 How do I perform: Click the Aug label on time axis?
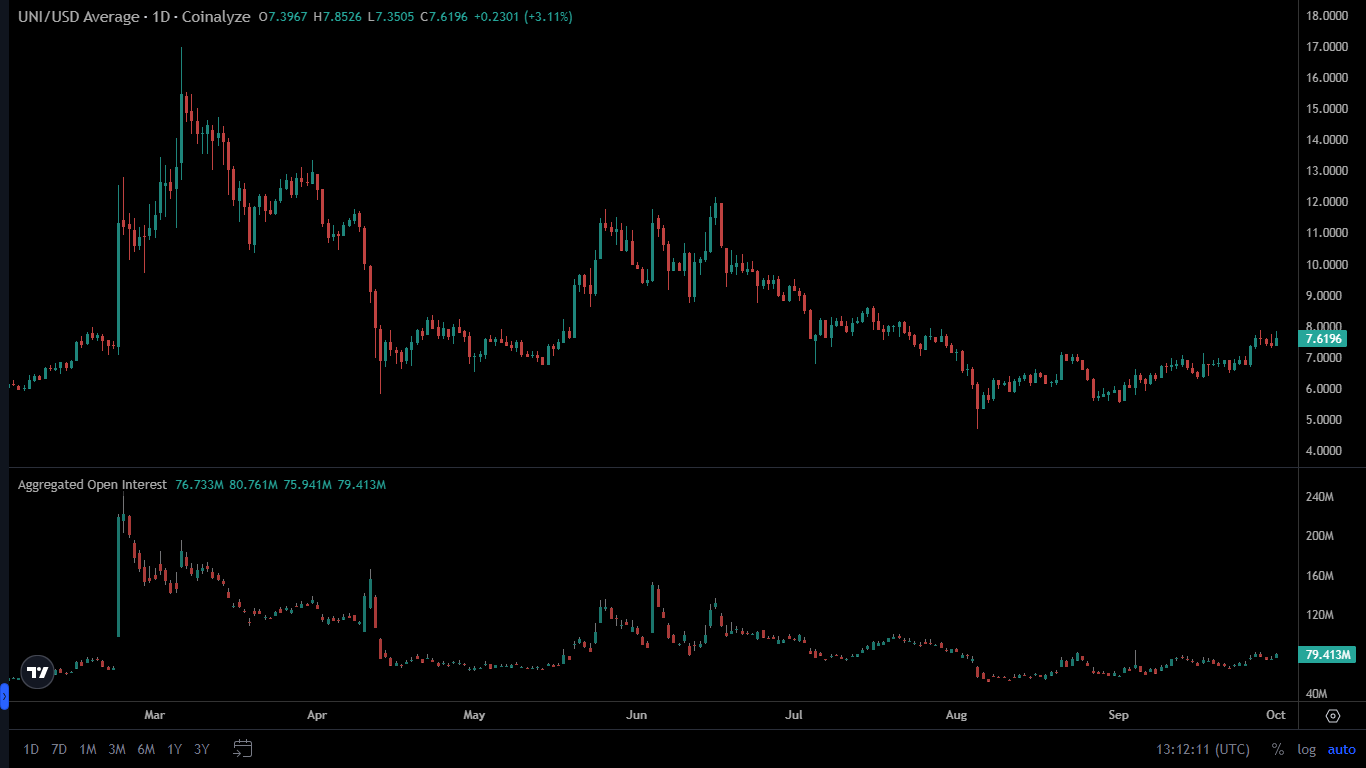coord(957,716)
